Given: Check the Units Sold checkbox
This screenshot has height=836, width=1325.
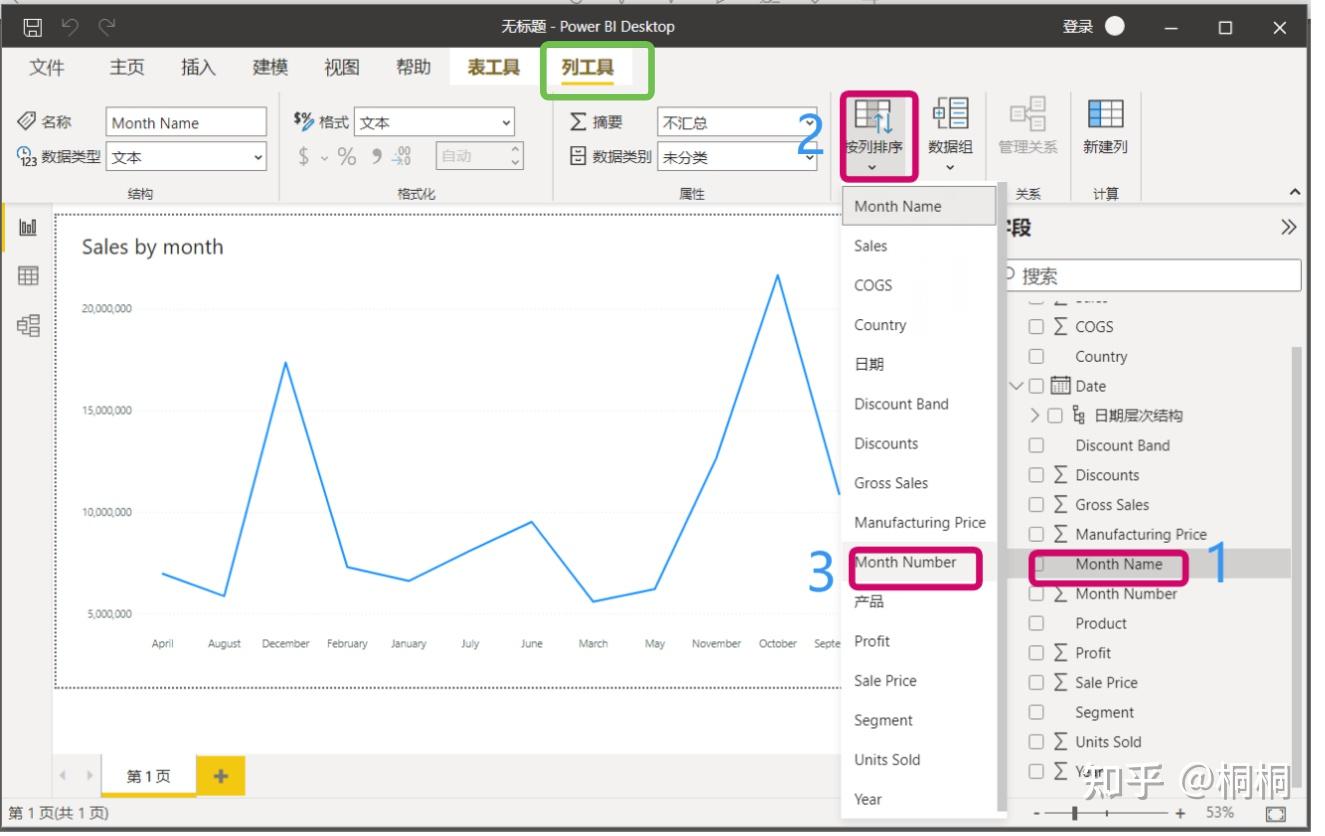Looking at the screenshot, I should [1036, 742].
